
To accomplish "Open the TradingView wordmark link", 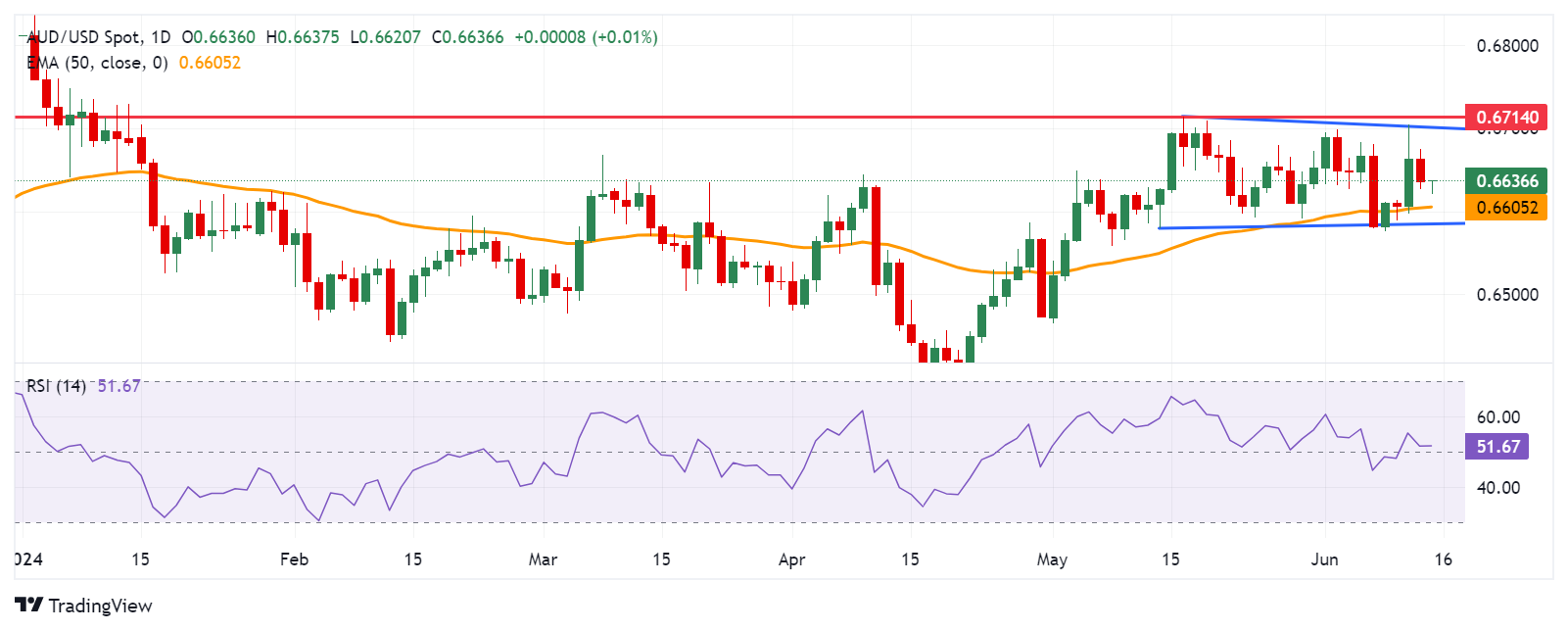I will (x=100, y=606).
